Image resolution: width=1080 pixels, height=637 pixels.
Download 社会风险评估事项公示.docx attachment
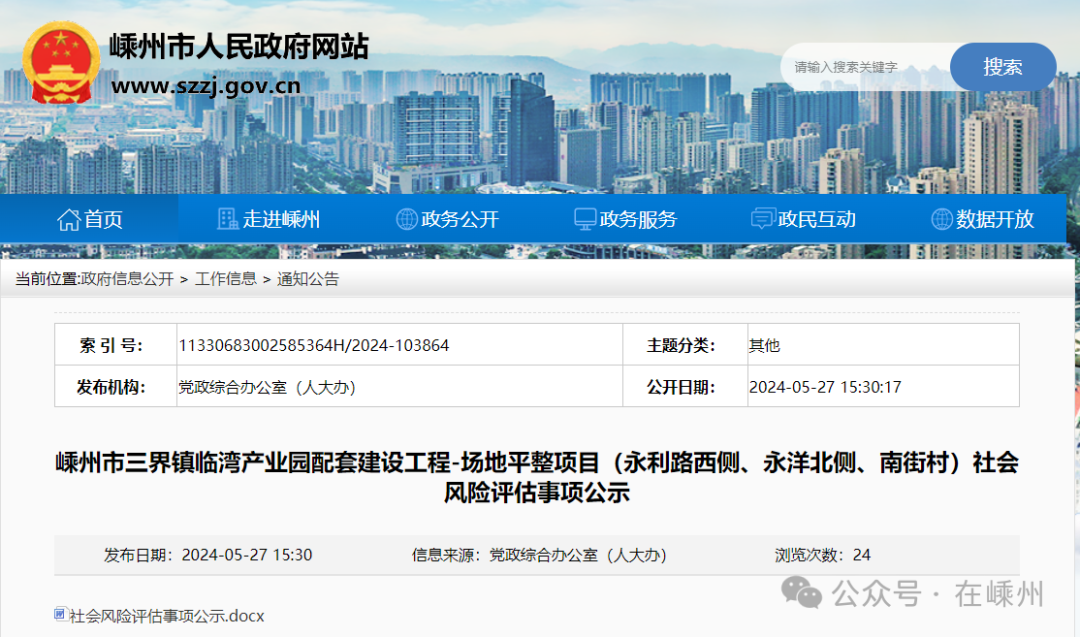click(166, 616)
